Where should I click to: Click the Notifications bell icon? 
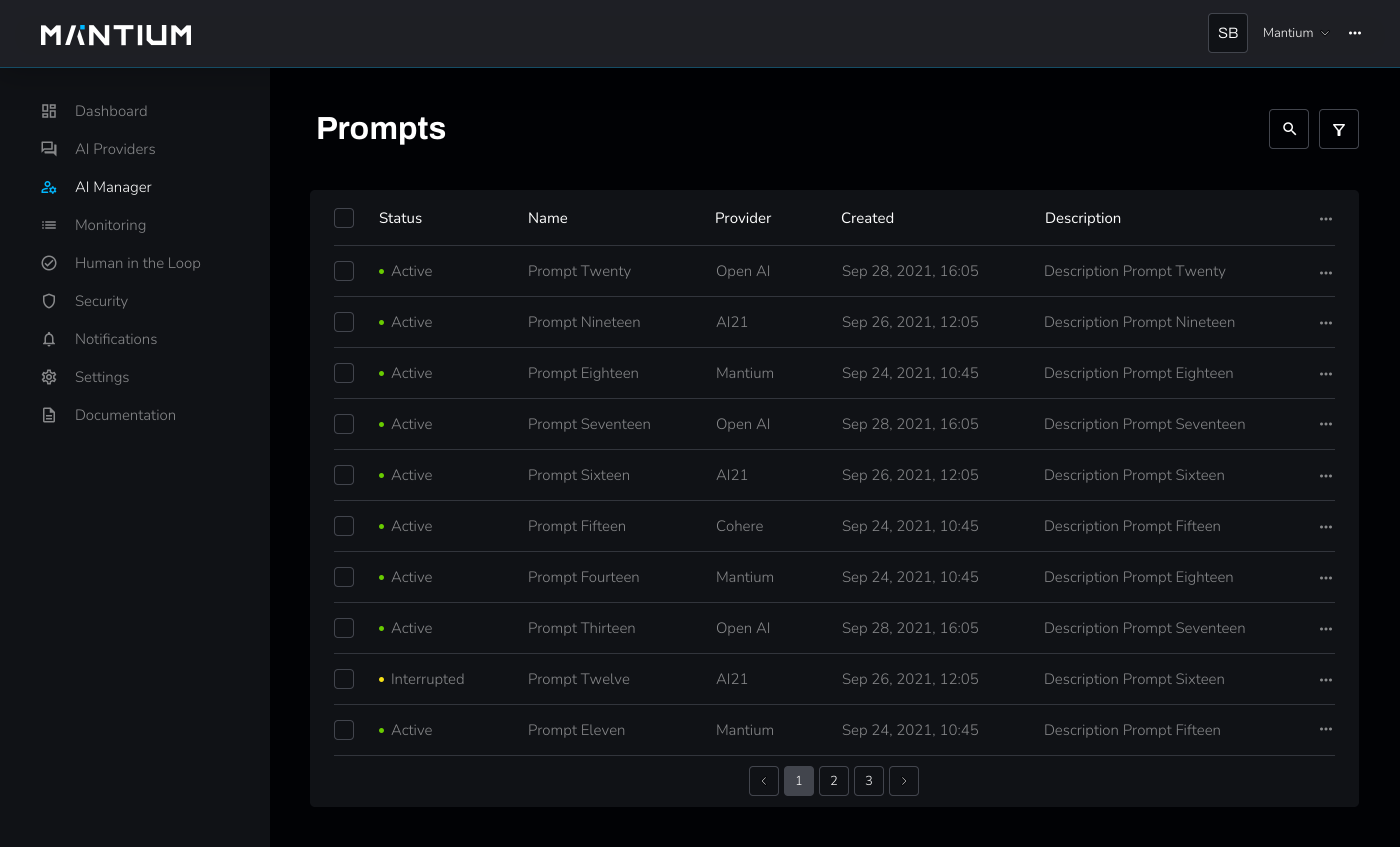tap(49, 339)
